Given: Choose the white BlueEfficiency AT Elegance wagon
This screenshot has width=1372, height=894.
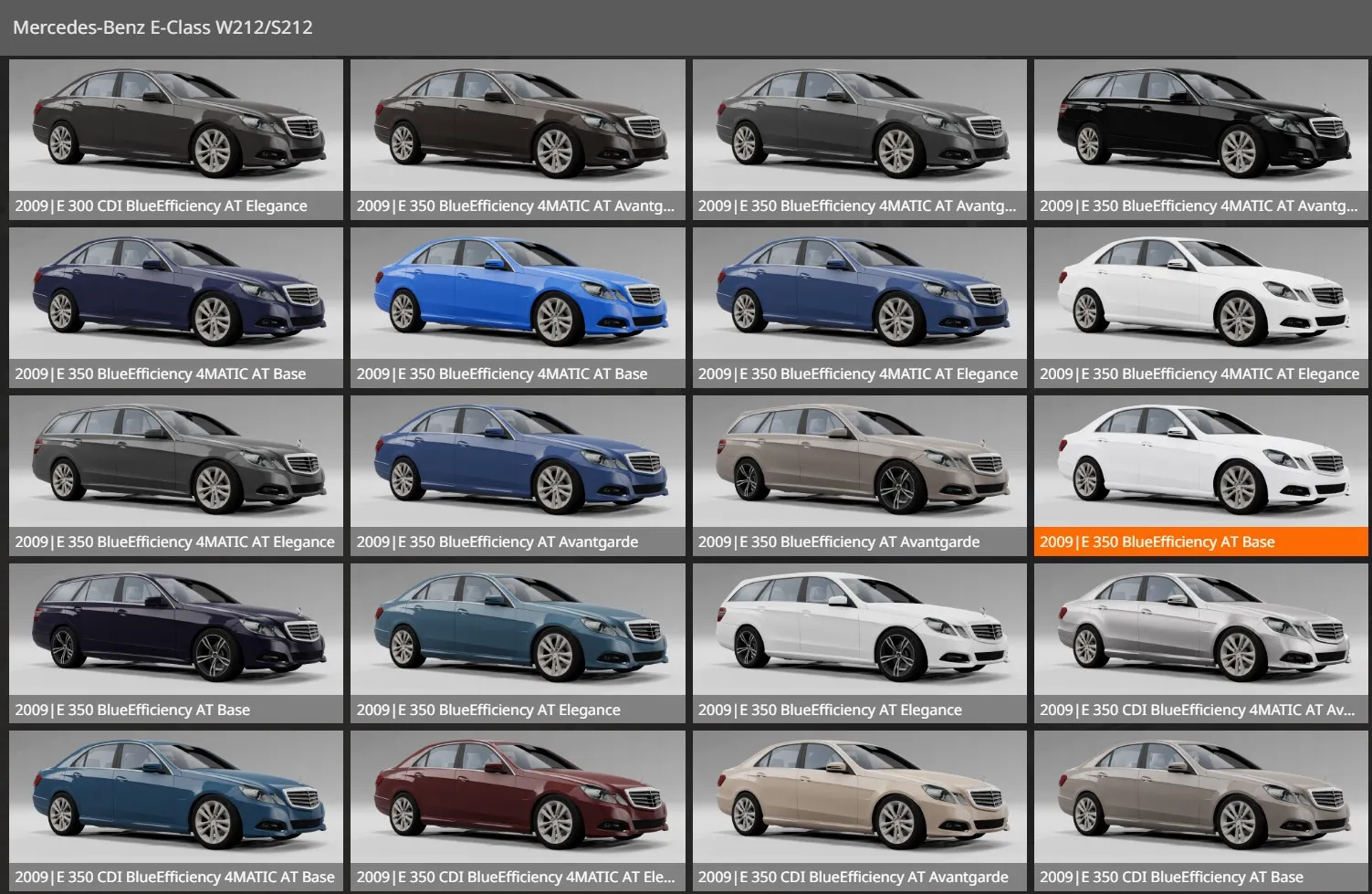Looking at the screenshot, I should coord(859,644).
